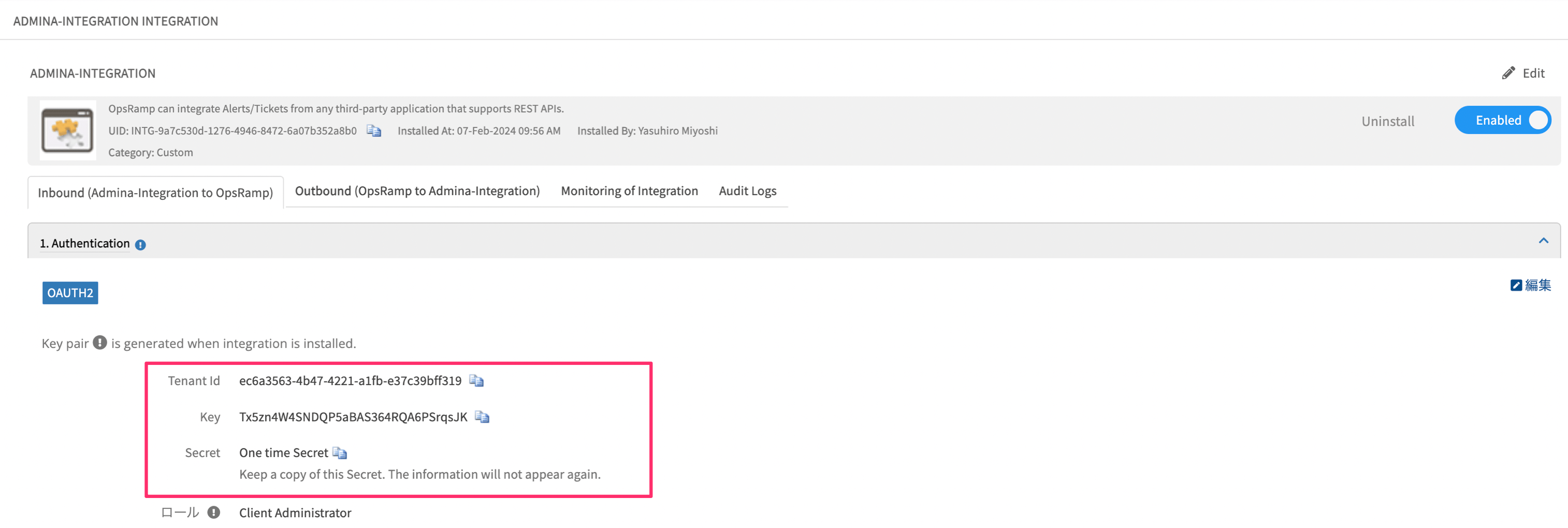This screenshot has height=528, width=1568.
Task: Click the ロール info icon
Action: coord(214,512)
